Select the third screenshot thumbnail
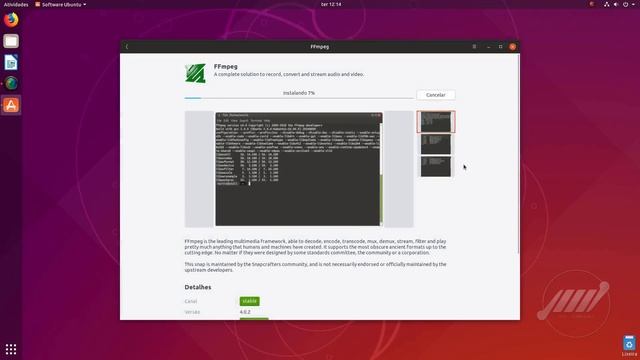640x360 pixels. point(436,167)
